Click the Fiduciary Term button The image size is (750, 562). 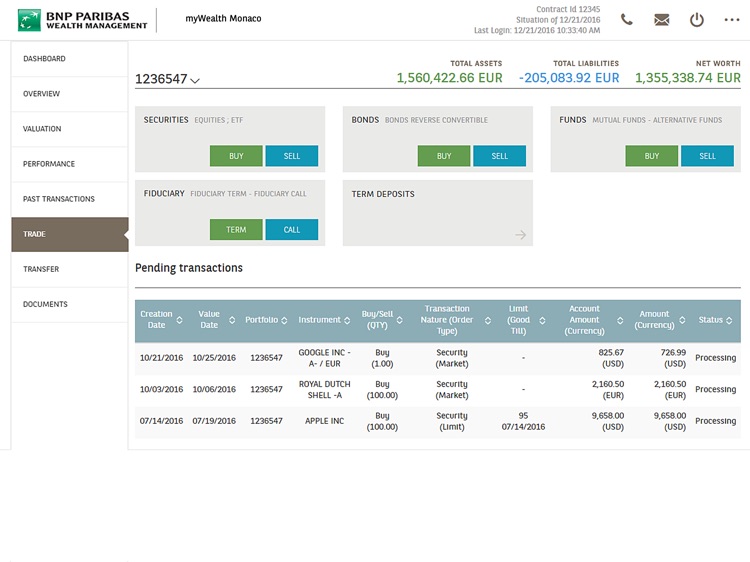[236, 230]
